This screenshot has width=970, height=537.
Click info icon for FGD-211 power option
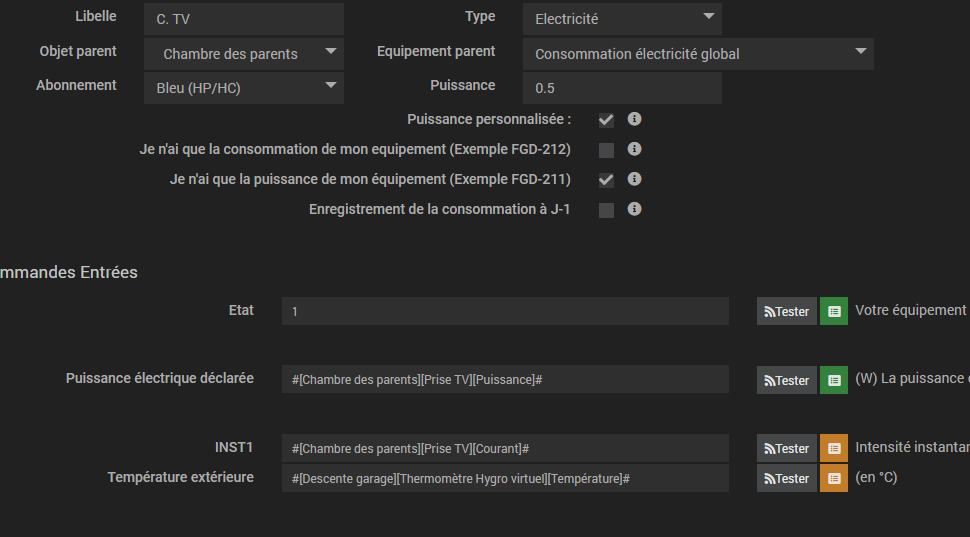(634, 179)
